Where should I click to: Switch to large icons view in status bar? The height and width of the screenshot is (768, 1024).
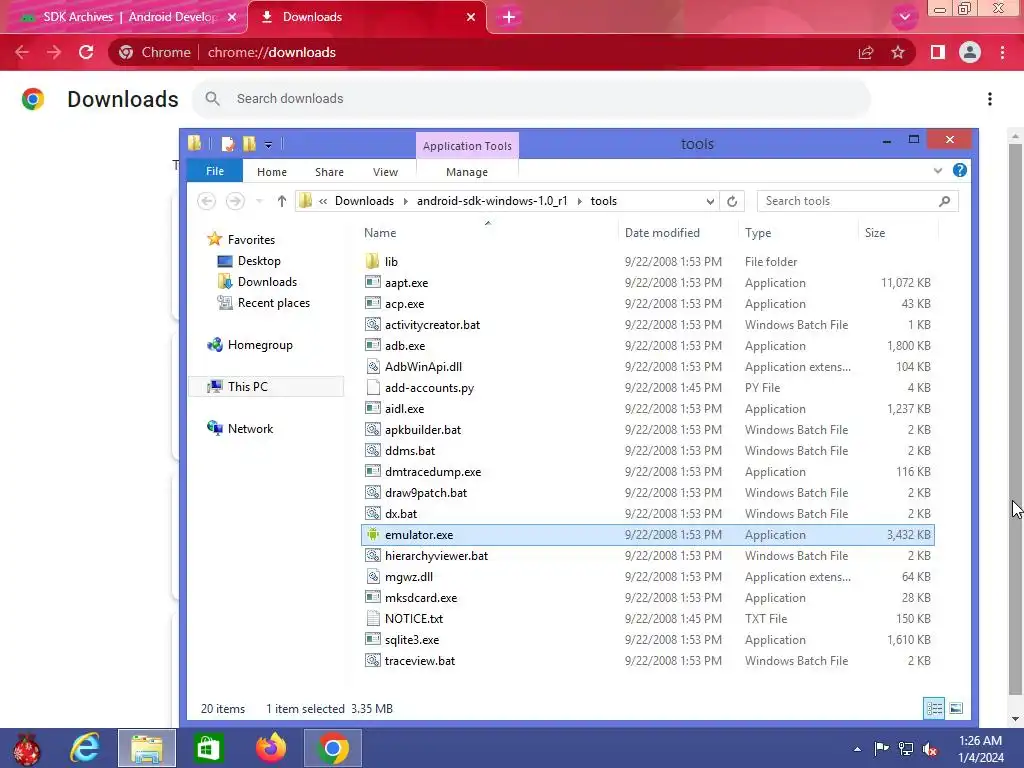tap(956, 709)
